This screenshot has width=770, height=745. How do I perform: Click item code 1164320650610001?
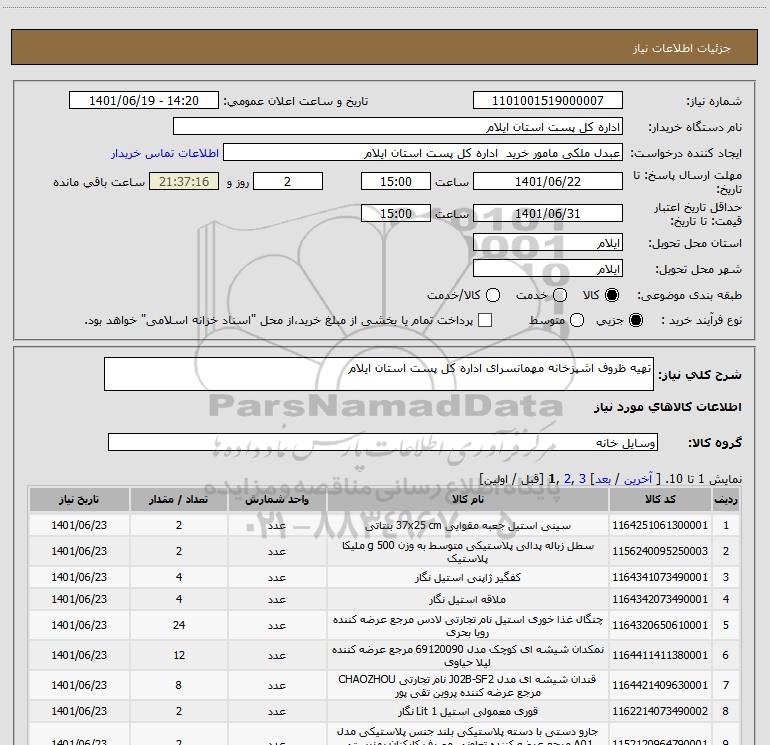point(660,625)
